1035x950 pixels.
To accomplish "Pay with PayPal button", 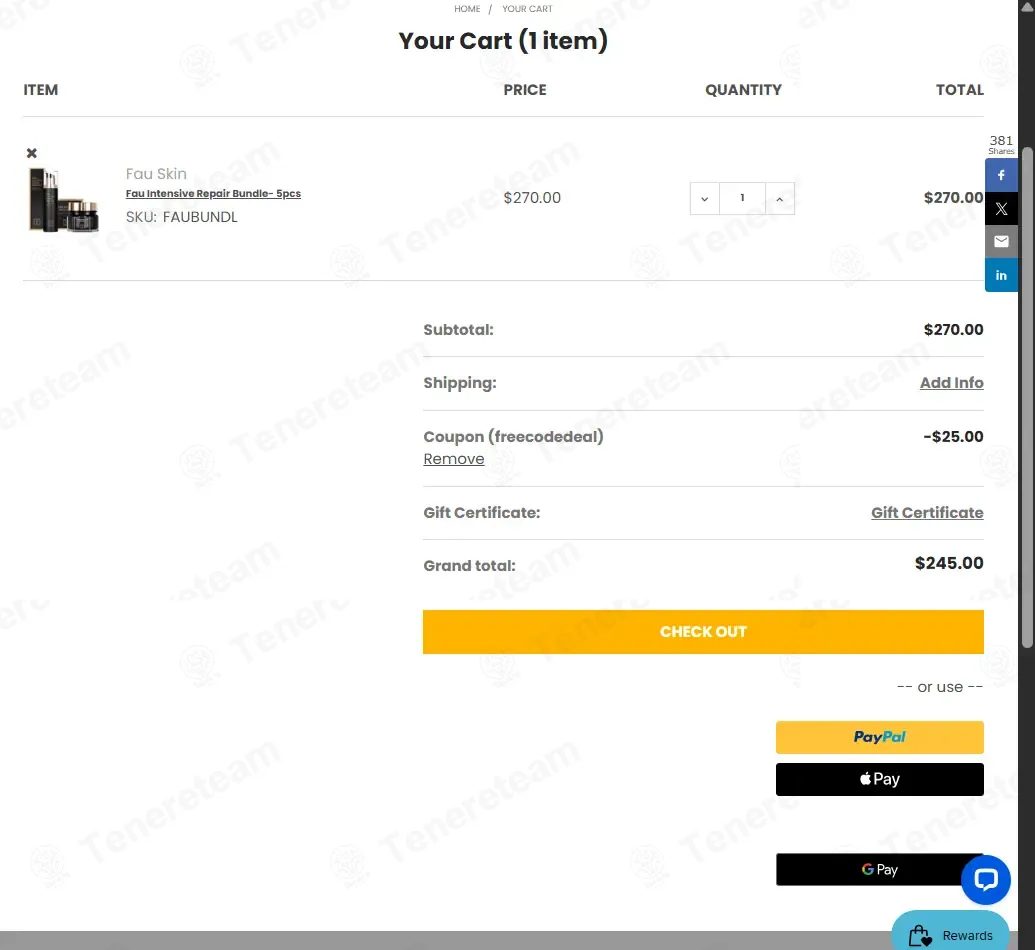I will pyautogui.click(x=879, y=737).
